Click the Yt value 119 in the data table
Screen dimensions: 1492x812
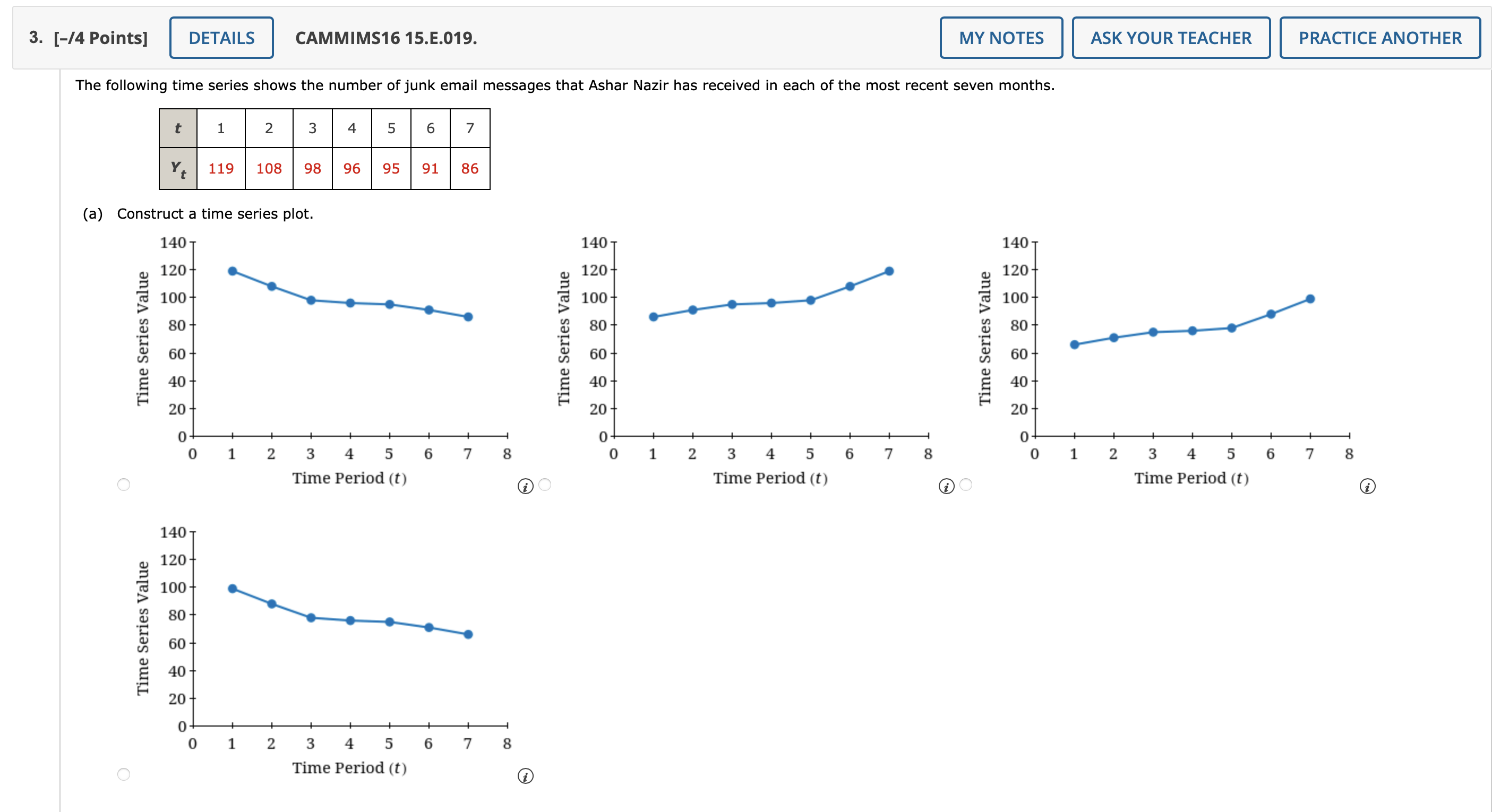[x=221, y=168]
